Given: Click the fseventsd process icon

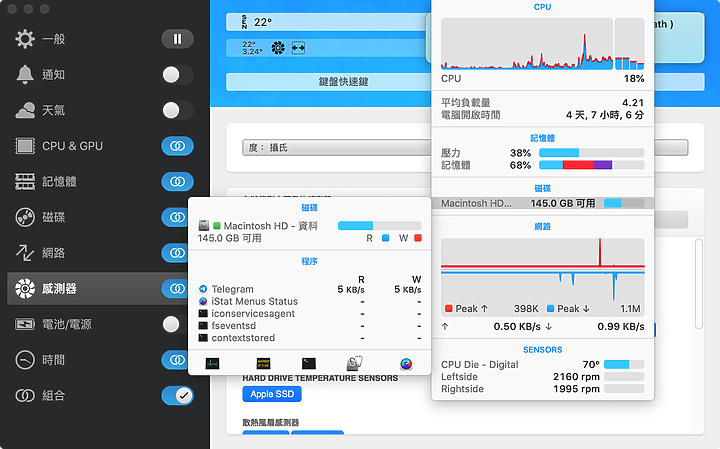Looking at the screenshot, I should point(203,326).
